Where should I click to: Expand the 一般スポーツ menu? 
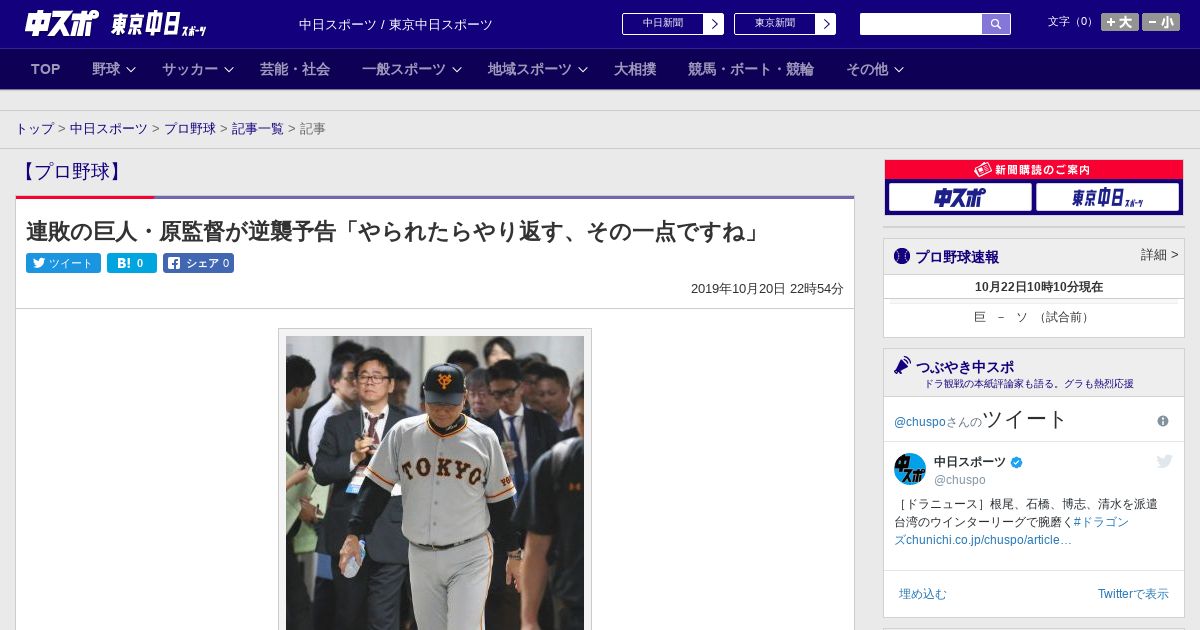click(x=412, y=69)
